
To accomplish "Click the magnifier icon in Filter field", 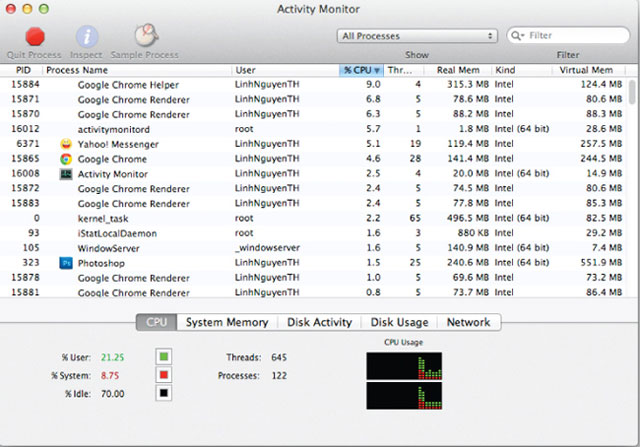I will click(x=517, y=36).
